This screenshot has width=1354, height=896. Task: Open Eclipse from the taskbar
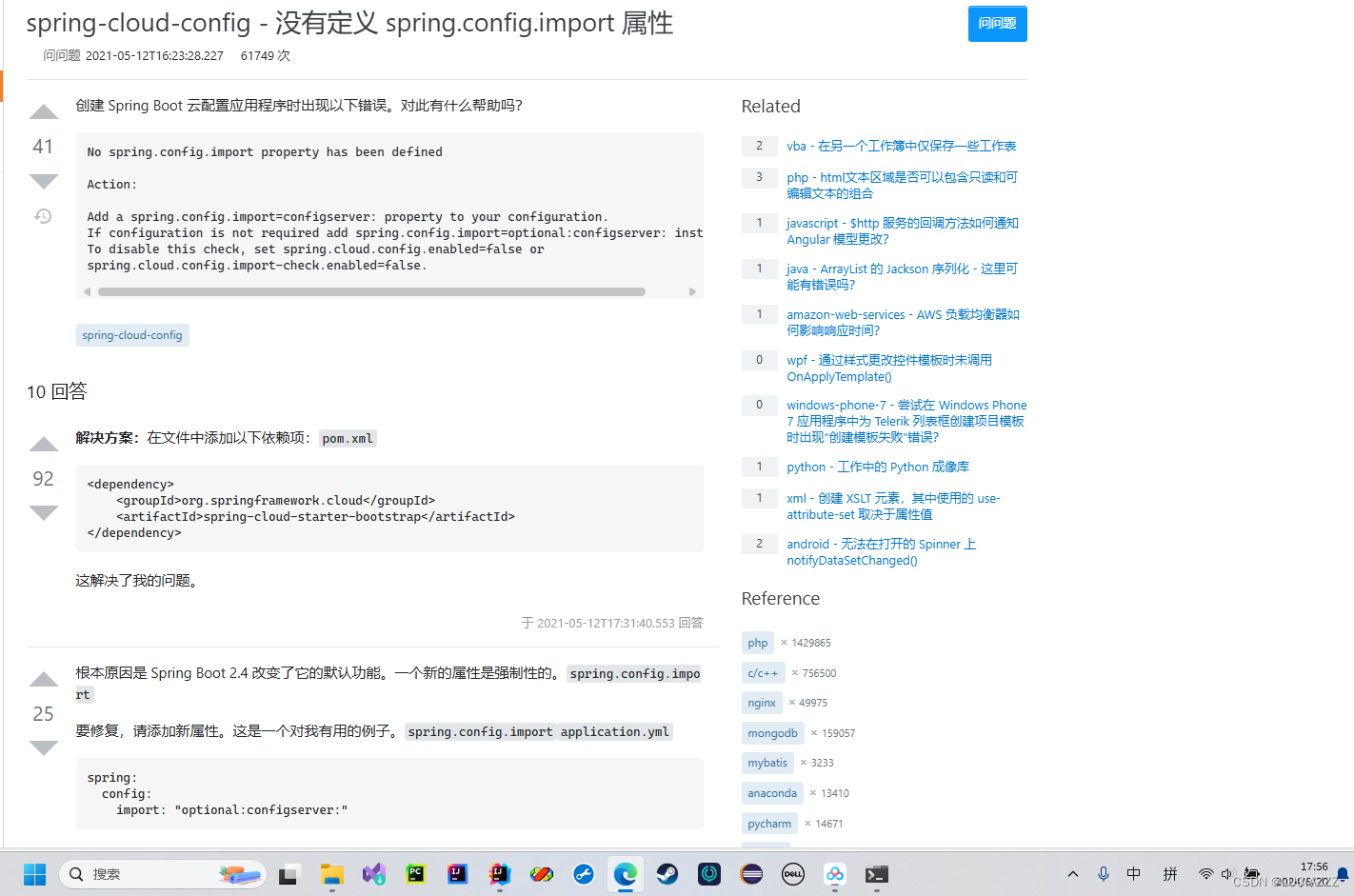click(751, 874)
